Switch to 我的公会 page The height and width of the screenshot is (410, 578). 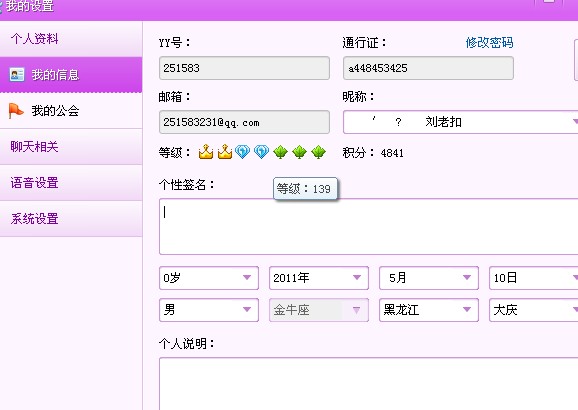[x=71, y=111]
